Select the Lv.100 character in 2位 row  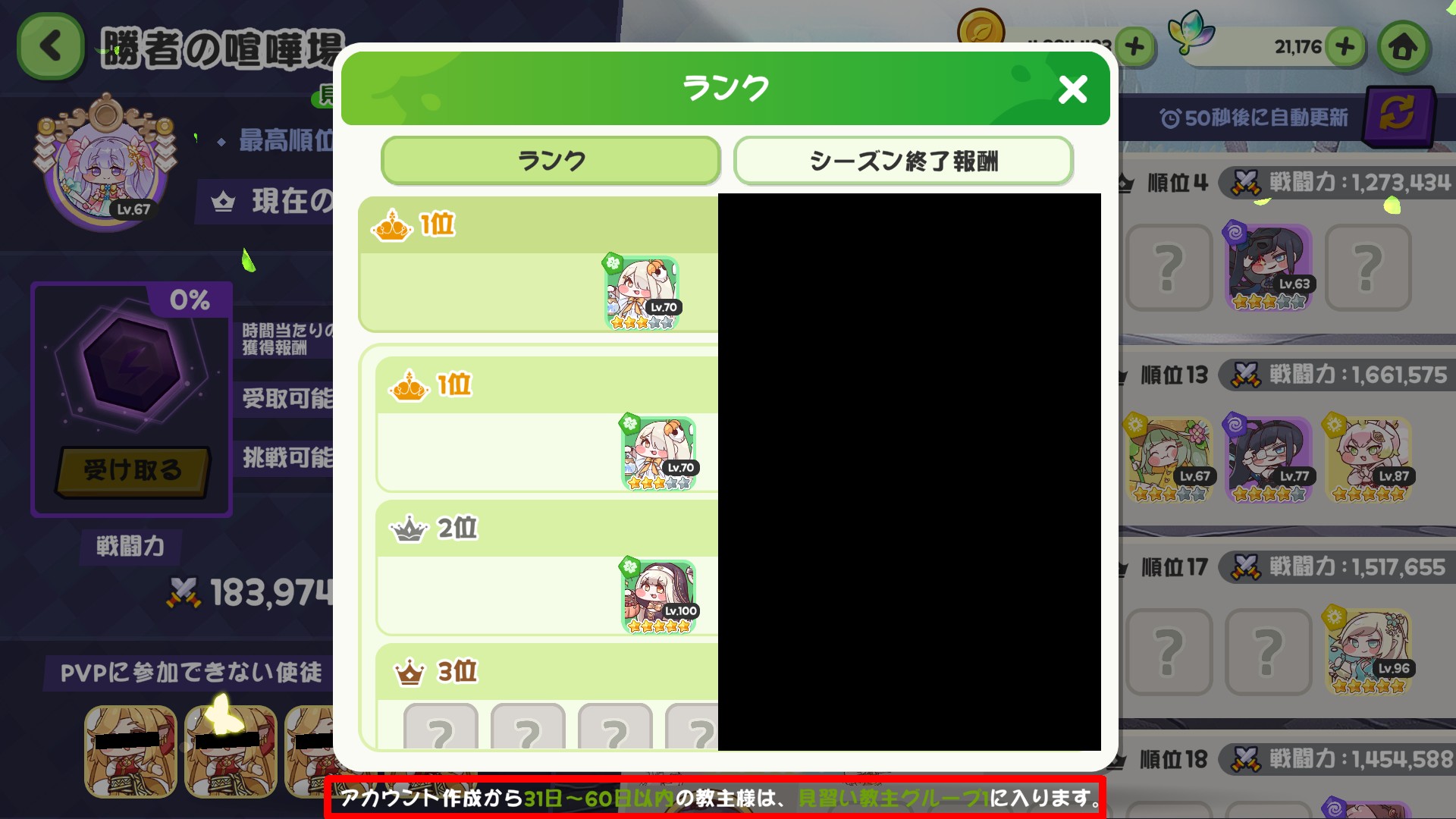(x=659, y=597)
